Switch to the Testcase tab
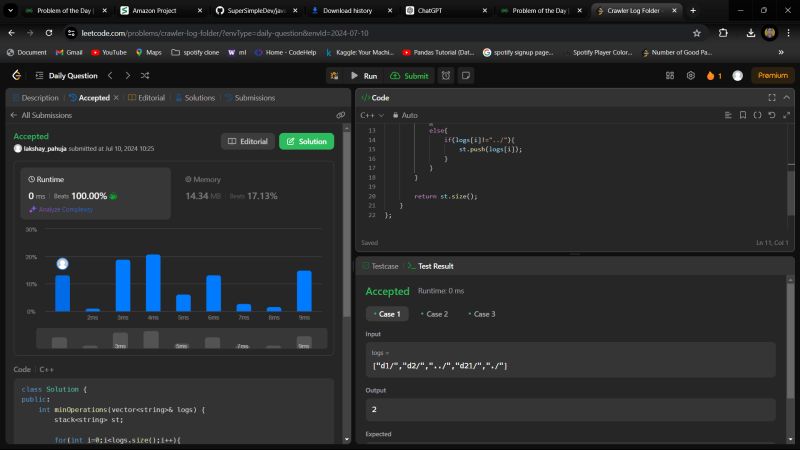Screen dimensions: 800x450 click(x=382, y=266)
